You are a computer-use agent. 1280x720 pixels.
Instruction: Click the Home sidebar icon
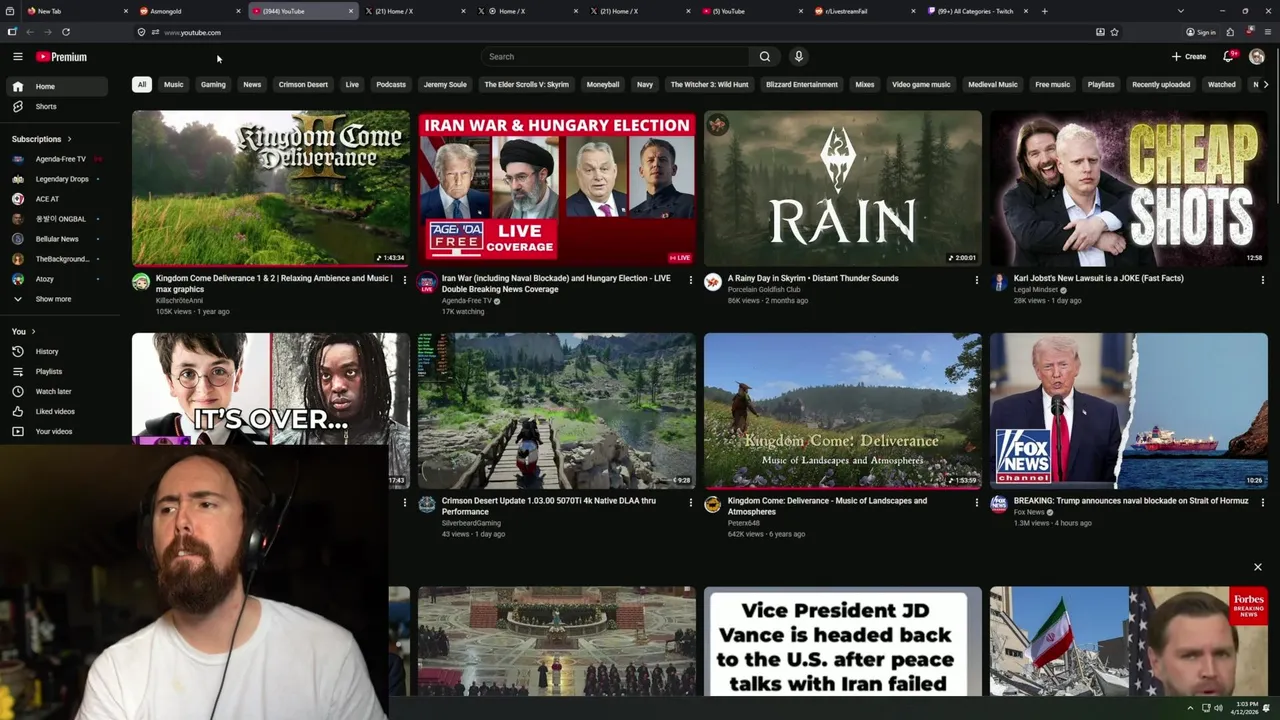(17, 87)
